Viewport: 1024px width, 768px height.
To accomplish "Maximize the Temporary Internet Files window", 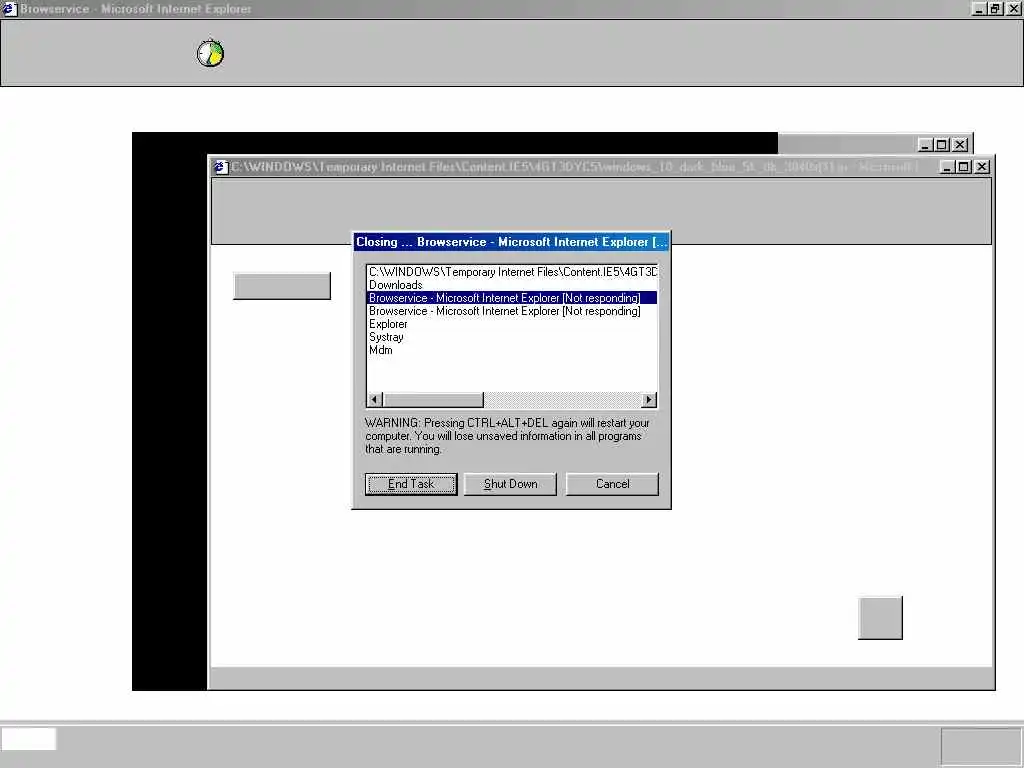I will [963, 167].
